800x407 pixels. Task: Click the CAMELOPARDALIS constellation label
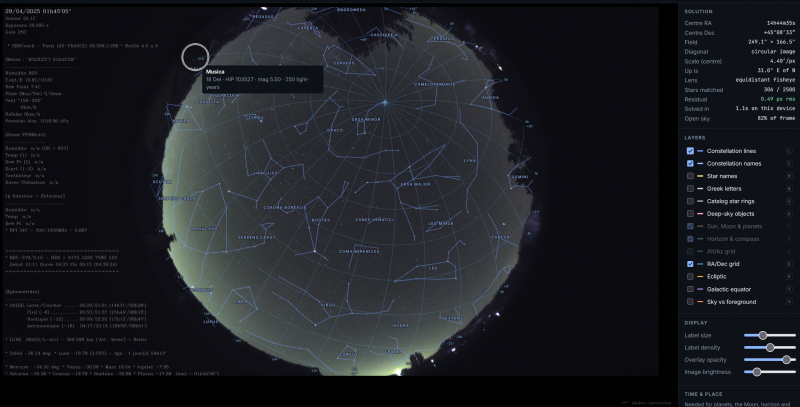pos(435,84)
